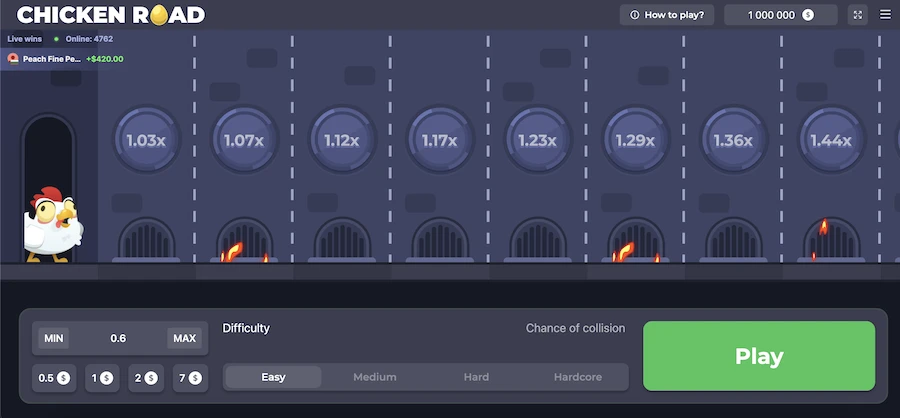
Task: Set bet to MAX
Action: click(184, 338)
